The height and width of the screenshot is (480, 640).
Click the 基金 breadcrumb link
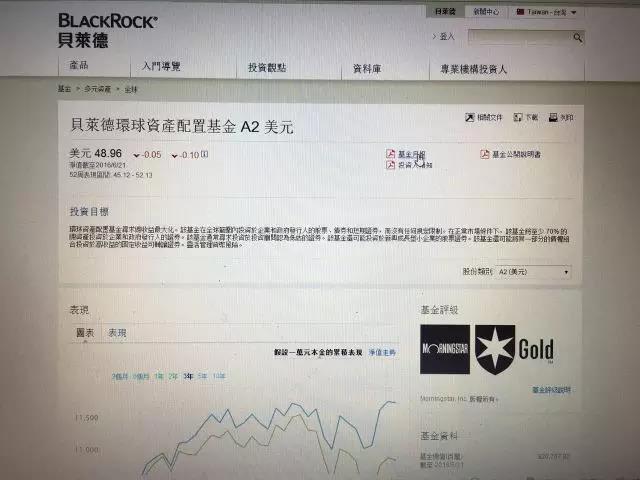(64, 89)
